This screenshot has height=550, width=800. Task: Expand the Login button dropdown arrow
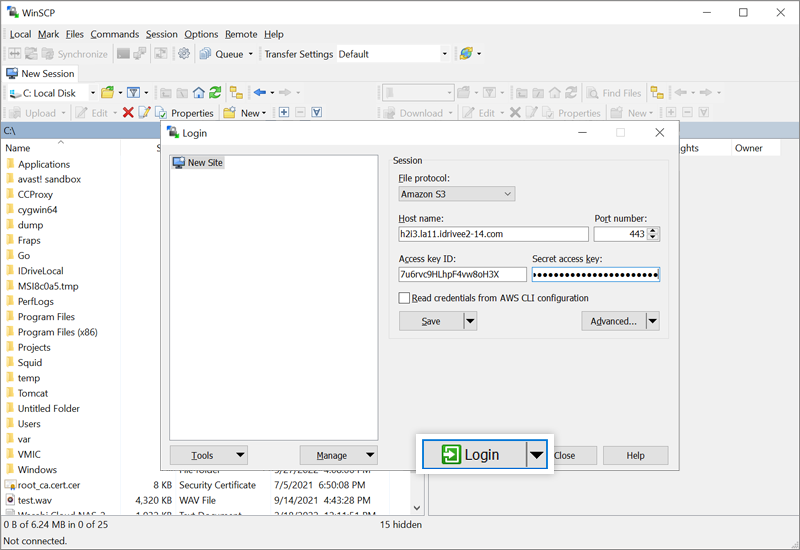tap(536, 455)
